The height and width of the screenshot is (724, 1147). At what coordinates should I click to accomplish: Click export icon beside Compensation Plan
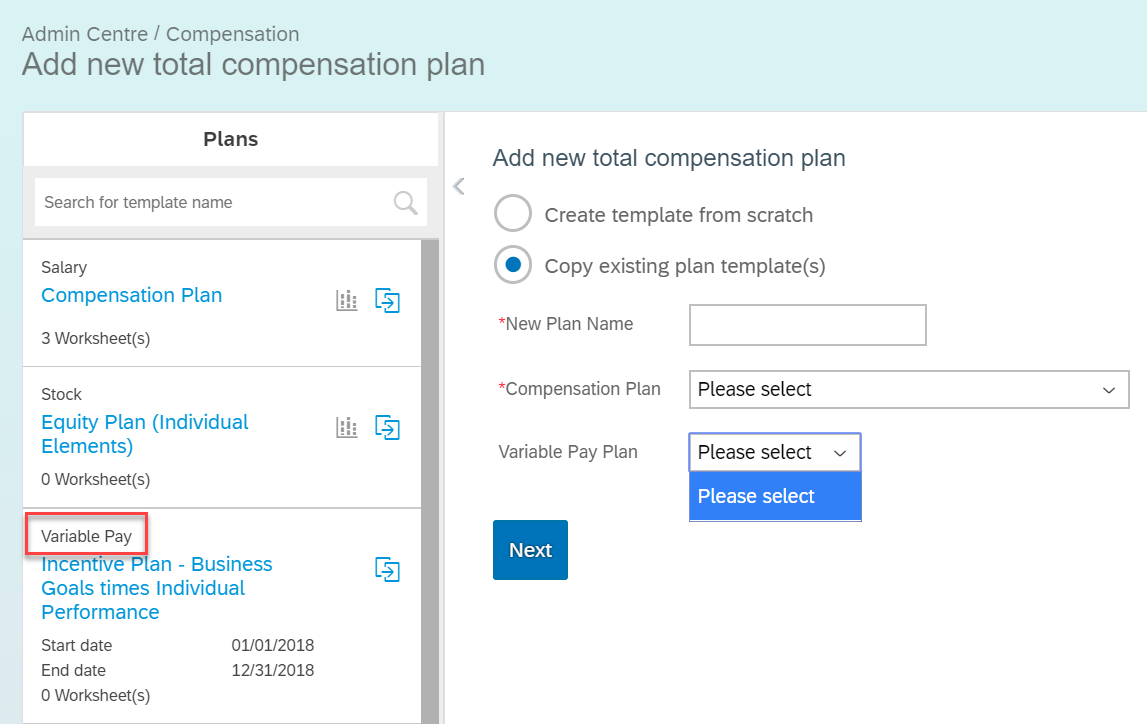[388, 301]
